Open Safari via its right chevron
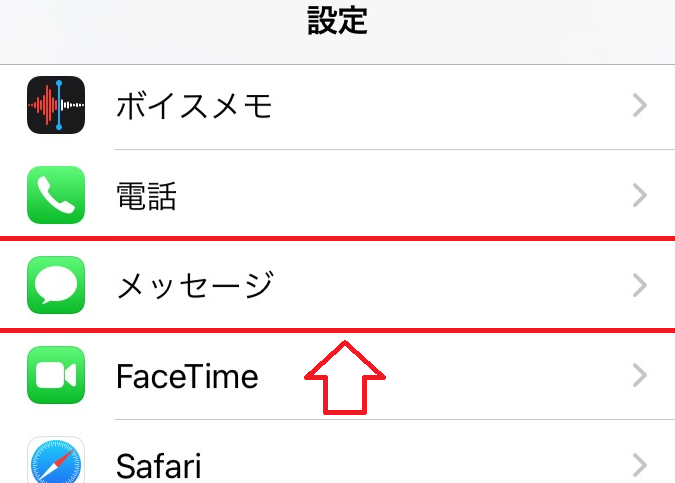 coord(641,465)
